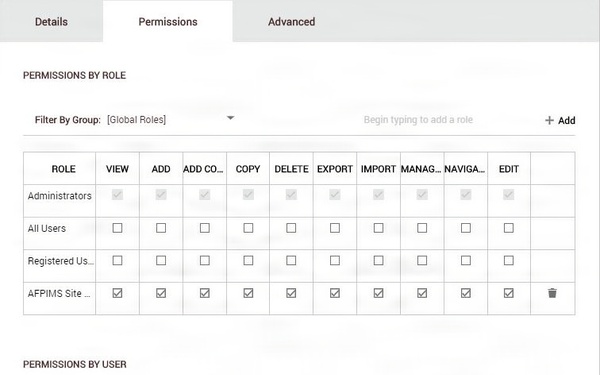Check Export for All Users
600x375 pixels.
click(335, 228)
